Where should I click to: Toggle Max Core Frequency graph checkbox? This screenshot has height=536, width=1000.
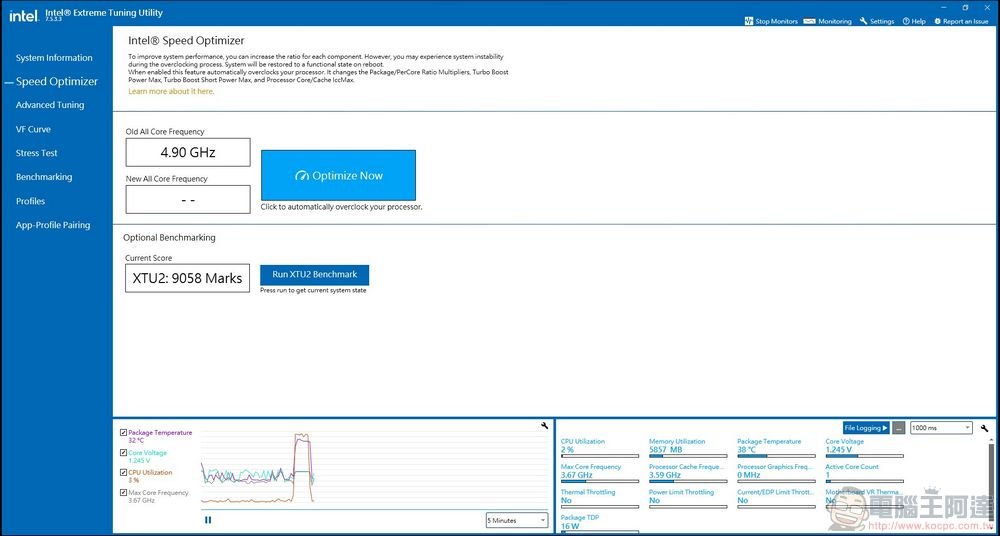(x=124, y=493)
